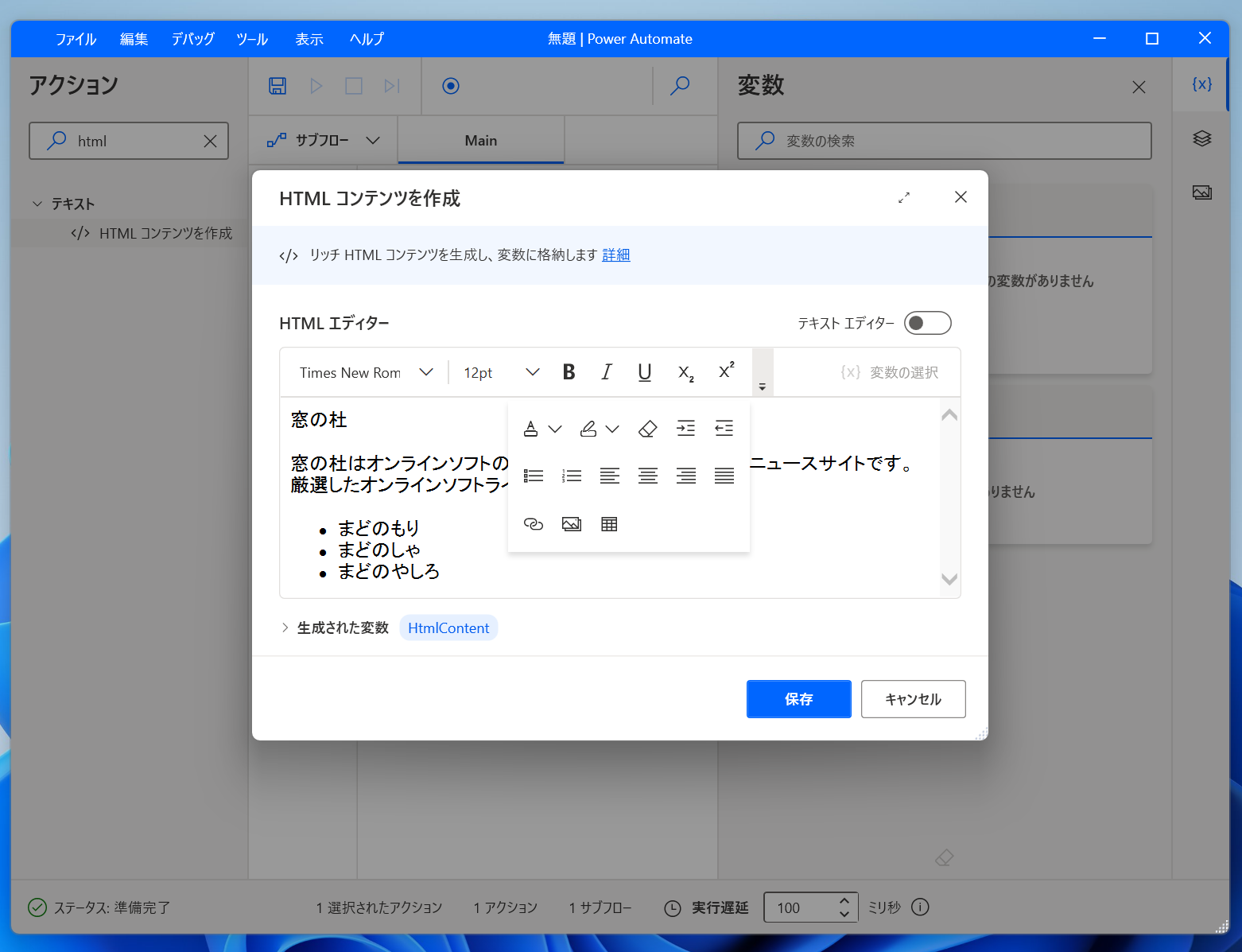Open the デバッグ menu

coord(192,38)
